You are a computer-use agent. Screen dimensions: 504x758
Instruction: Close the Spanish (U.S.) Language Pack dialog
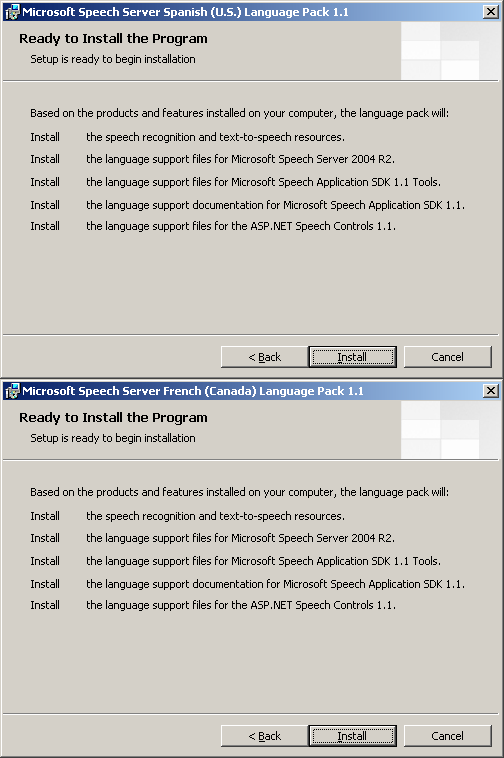point(490,12)
